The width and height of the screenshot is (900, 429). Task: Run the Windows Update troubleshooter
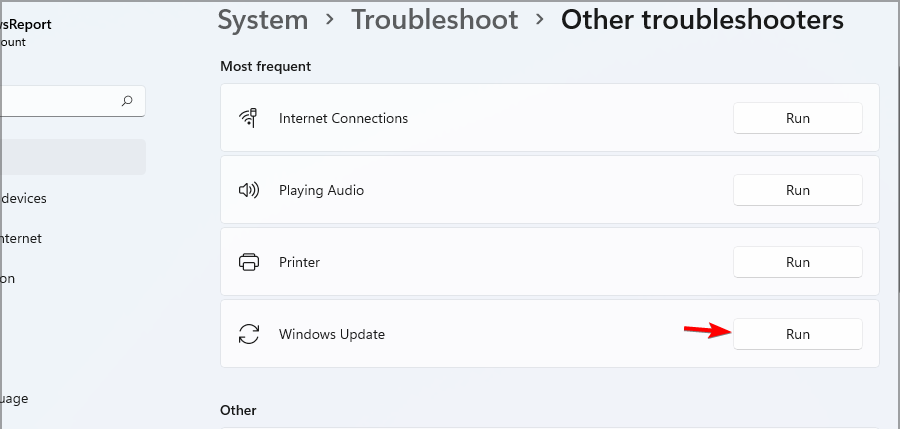coord(797,334)
